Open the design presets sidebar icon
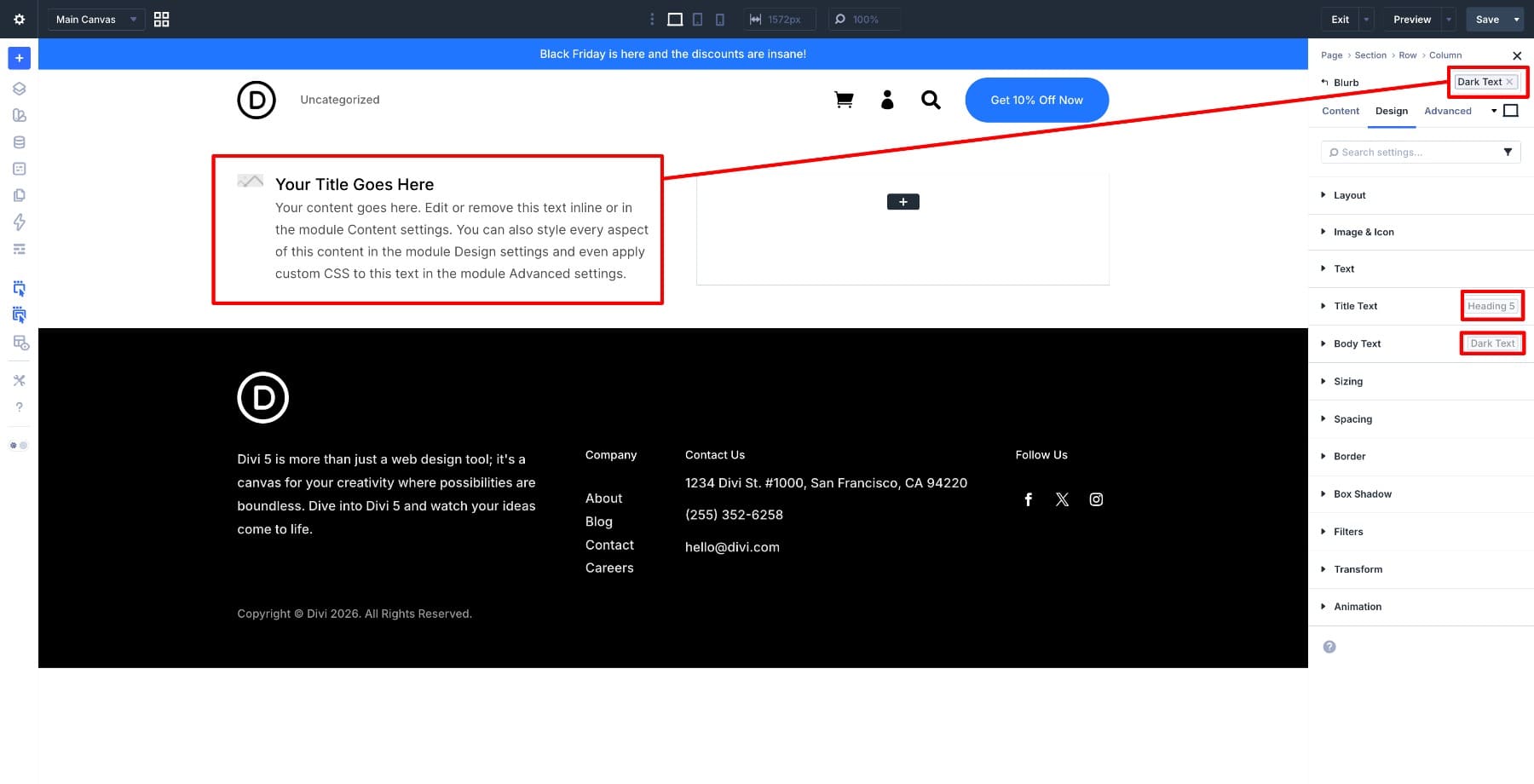The image size is (1534, 784). [x=19, y=115]
